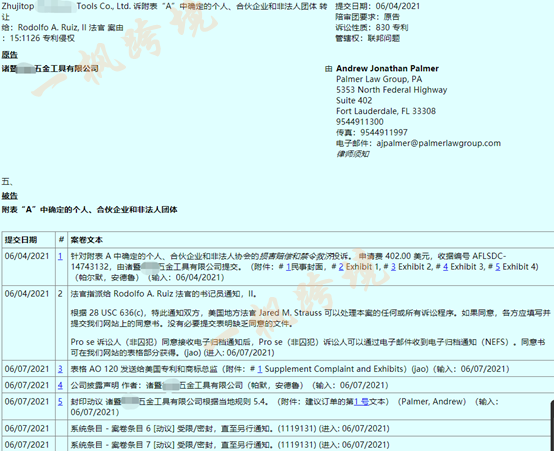The width and height of the screenshot is (554, 451).
Task: Open attachment 1 Supplement Complaint and Exhibits
Action: coord(260,369)
